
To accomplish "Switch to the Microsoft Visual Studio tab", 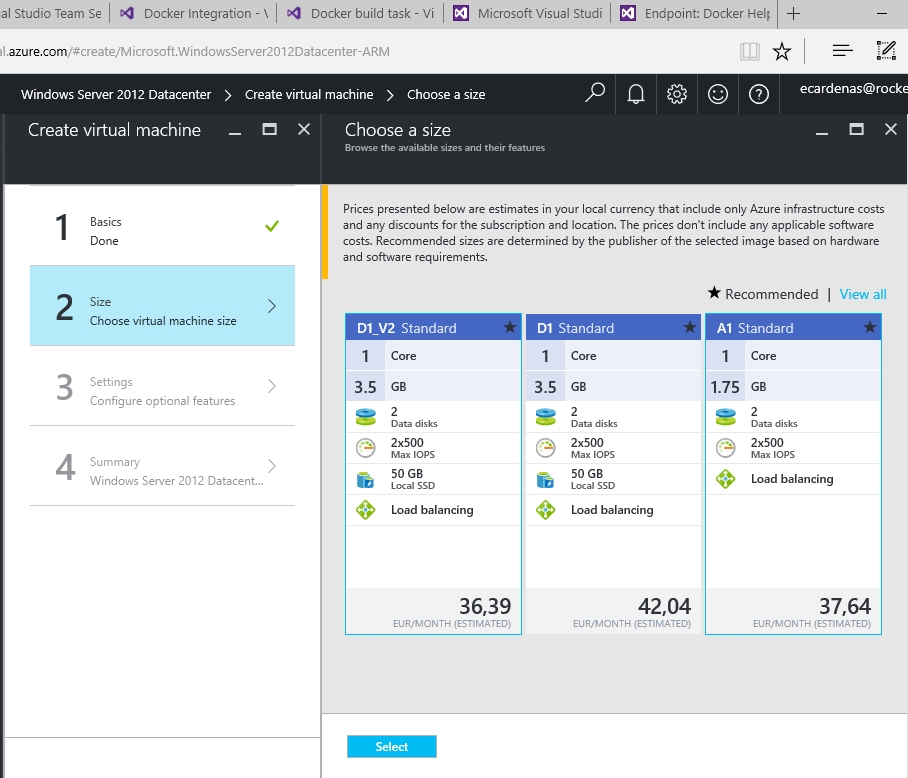I will coord(528,13).
